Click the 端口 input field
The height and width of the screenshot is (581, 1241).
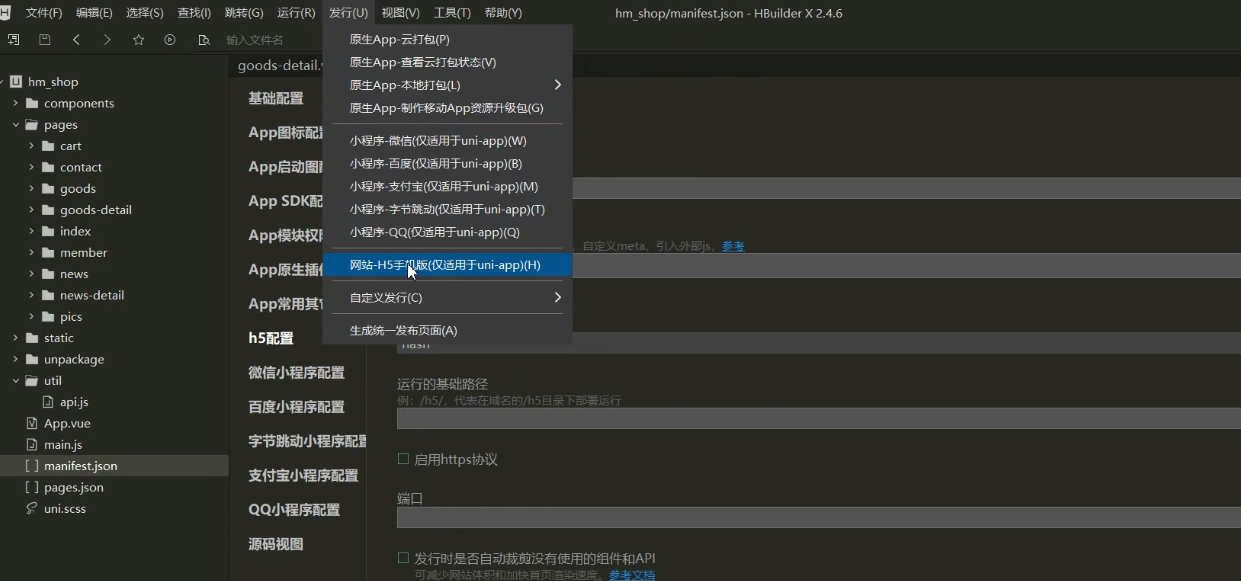[818, 517]
